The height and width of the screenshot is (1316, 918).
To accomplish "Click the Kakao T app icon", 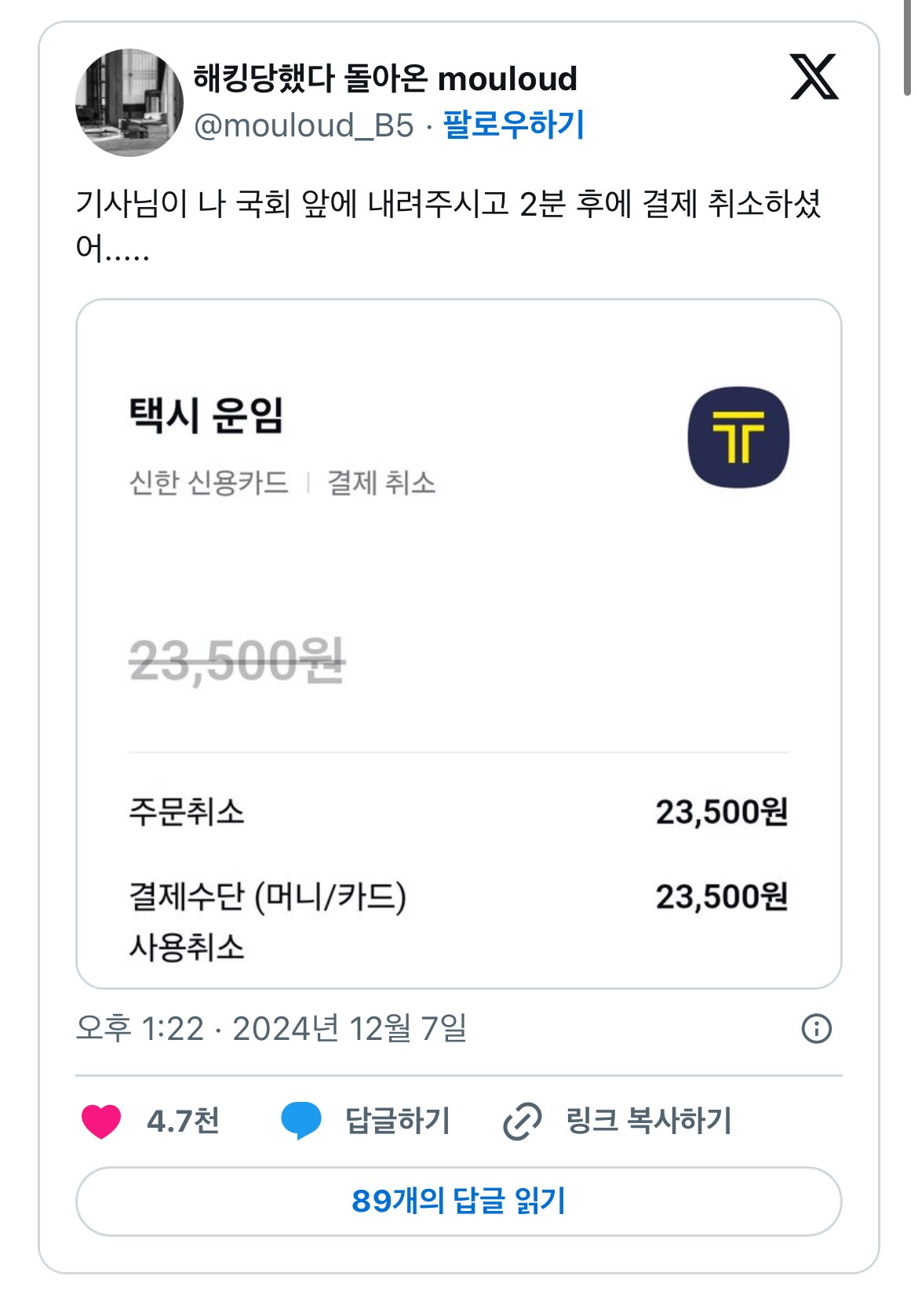I will click(x=738, y=437).
